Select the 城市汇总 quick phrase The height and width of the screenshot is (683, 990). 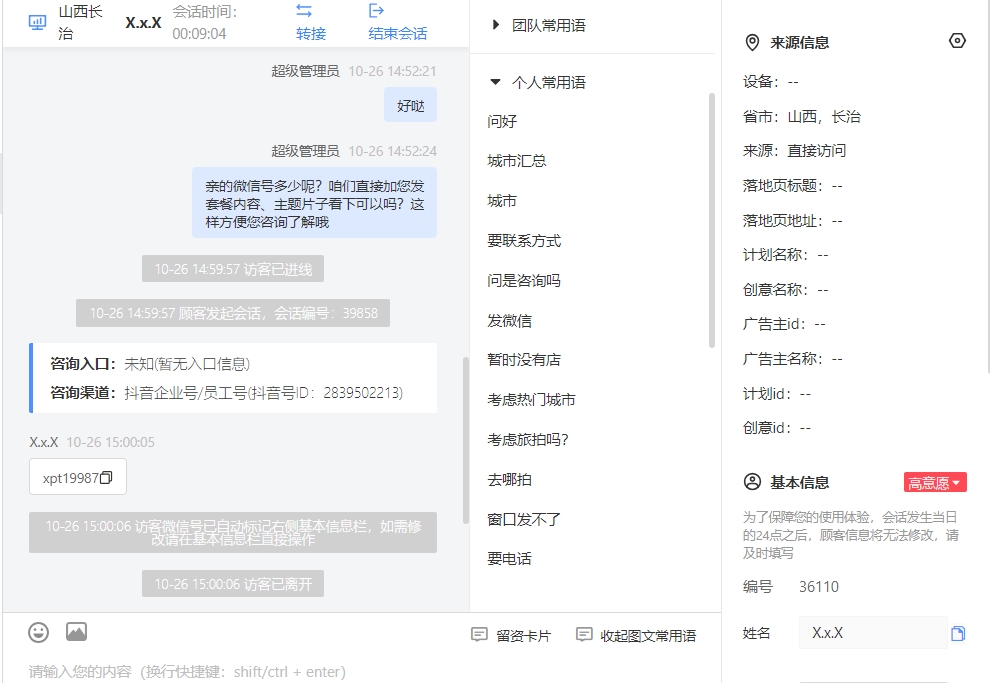[516, 161]
